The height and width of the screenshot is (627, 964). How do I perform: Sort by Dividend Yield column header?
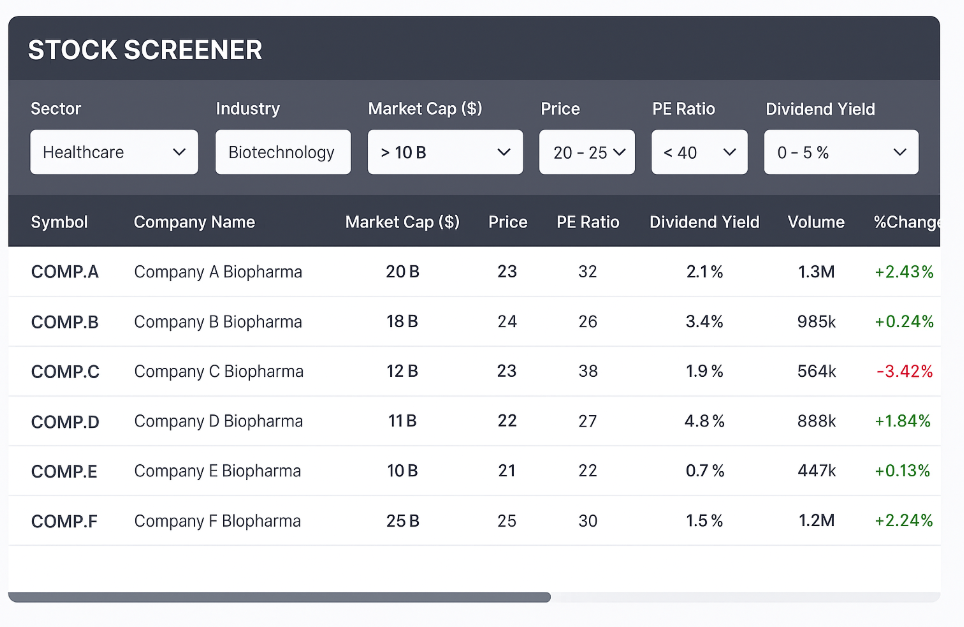click(704, 222)
